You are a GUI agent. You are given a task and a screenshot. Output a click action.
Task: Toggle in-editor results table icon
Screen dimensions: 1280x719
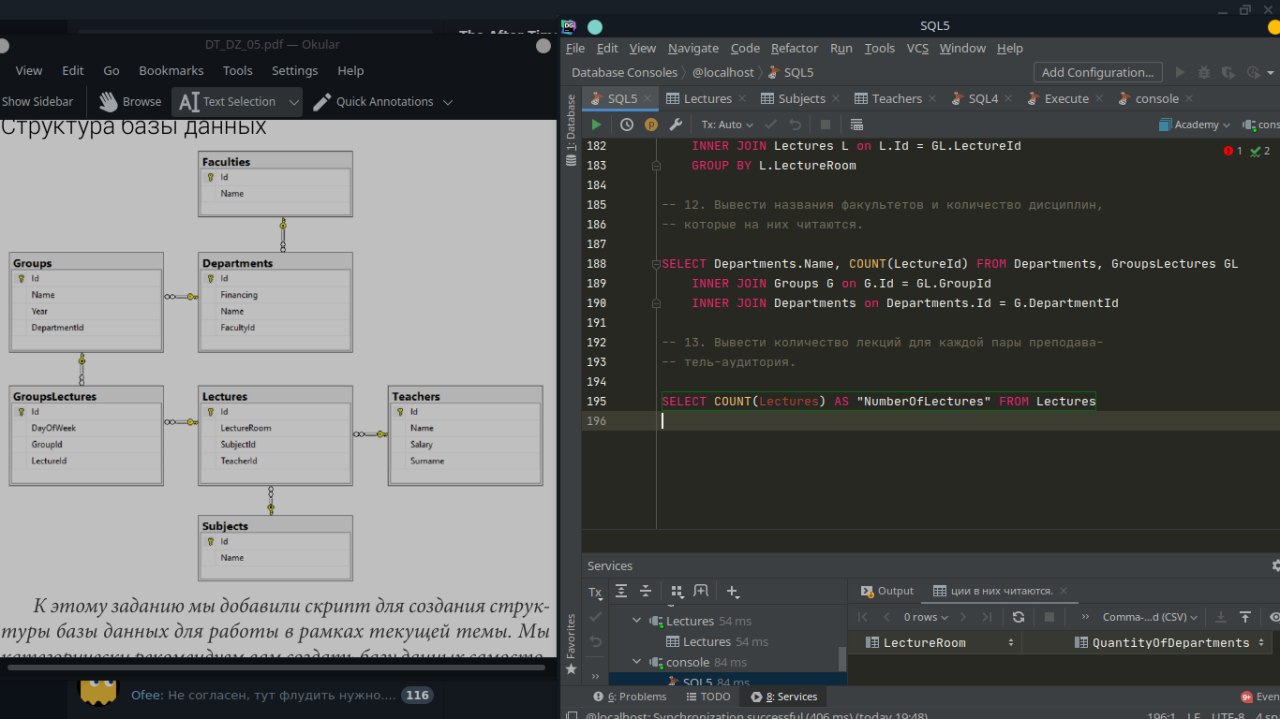click(857, 125)
